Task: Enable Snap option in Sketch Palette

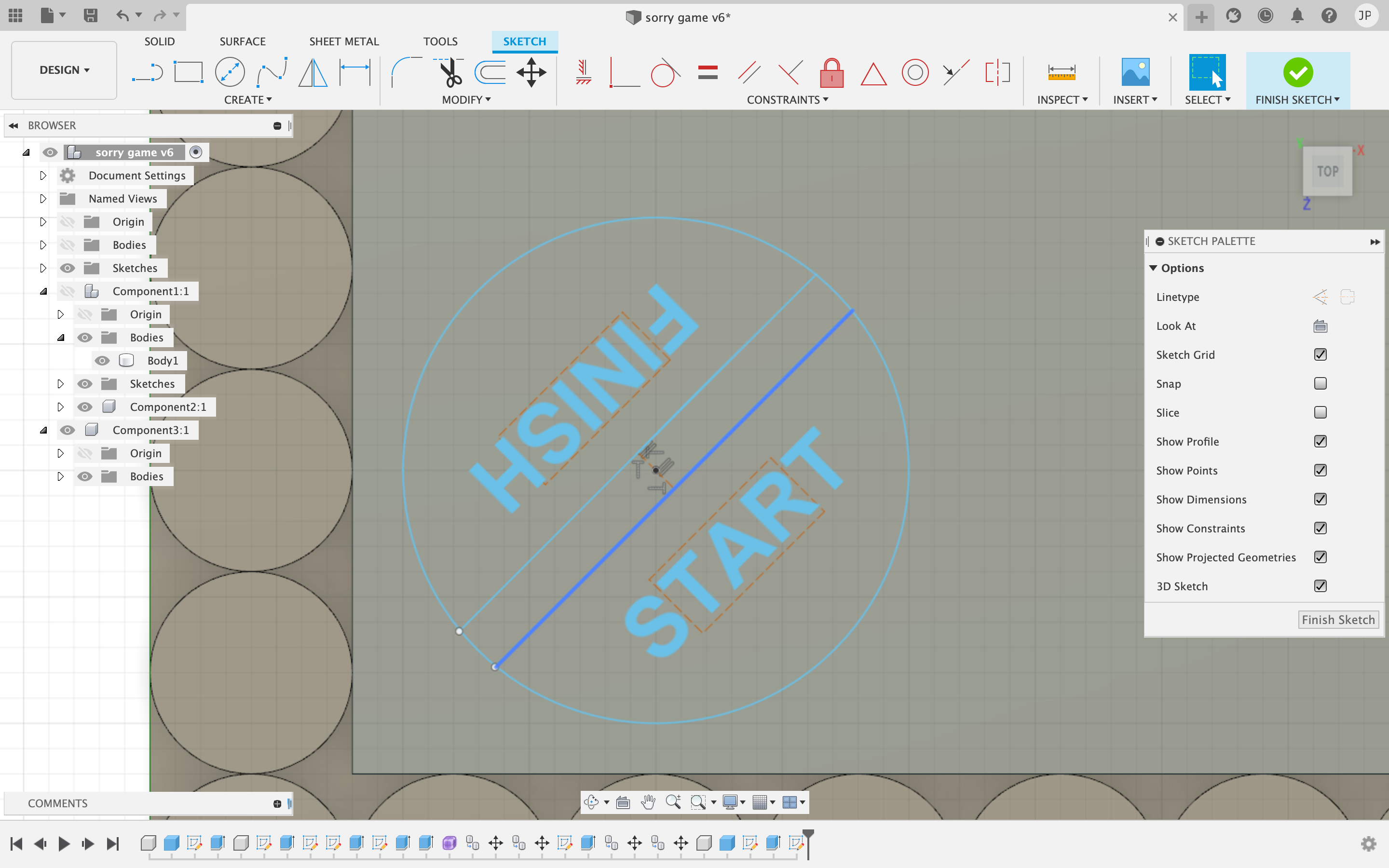Action: pyautogui.click(x=1321, y=383)
